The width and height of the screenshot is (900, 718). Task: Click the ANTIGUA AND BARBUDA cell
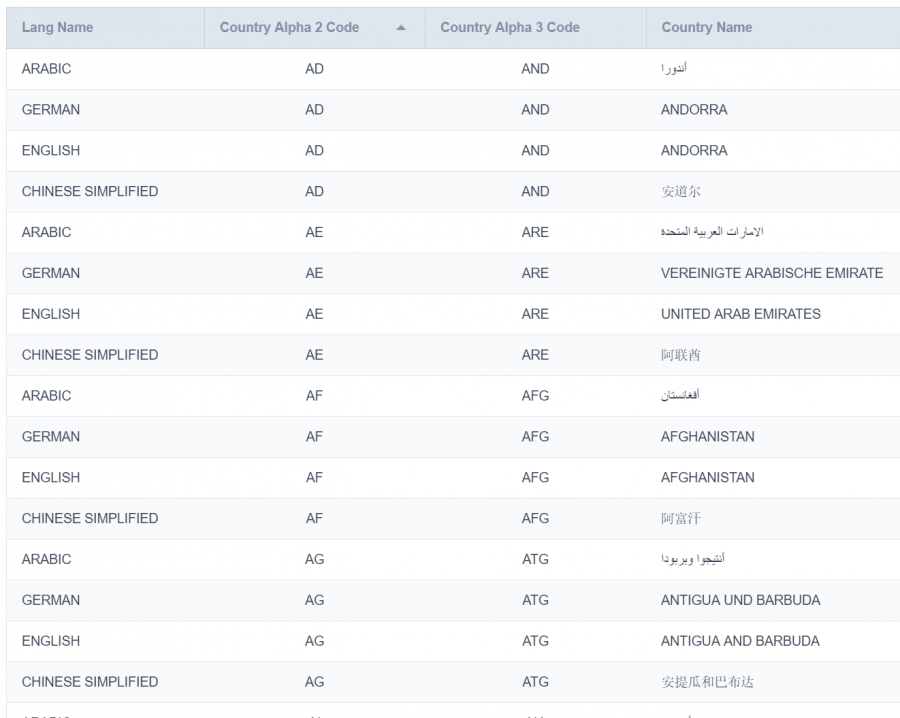tap(740, 641)
